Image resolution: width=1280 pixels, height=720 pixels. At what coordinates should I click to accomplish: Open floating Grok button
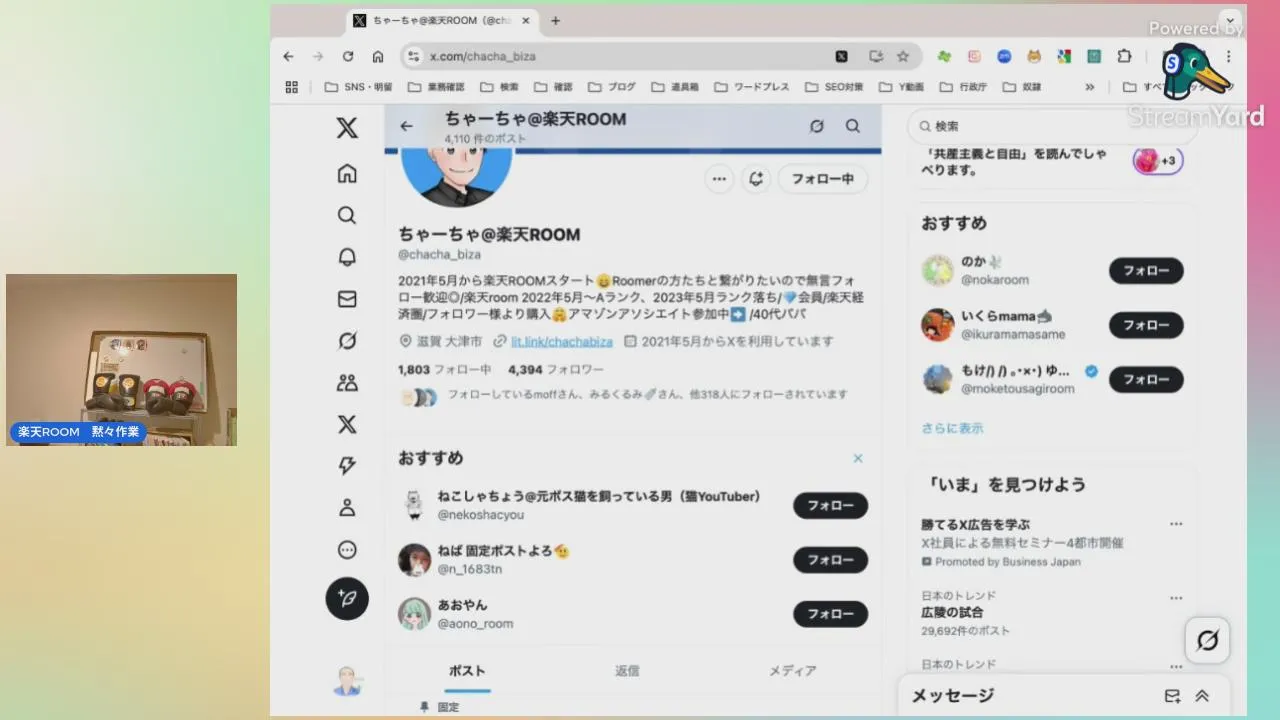coord(1208,640)
